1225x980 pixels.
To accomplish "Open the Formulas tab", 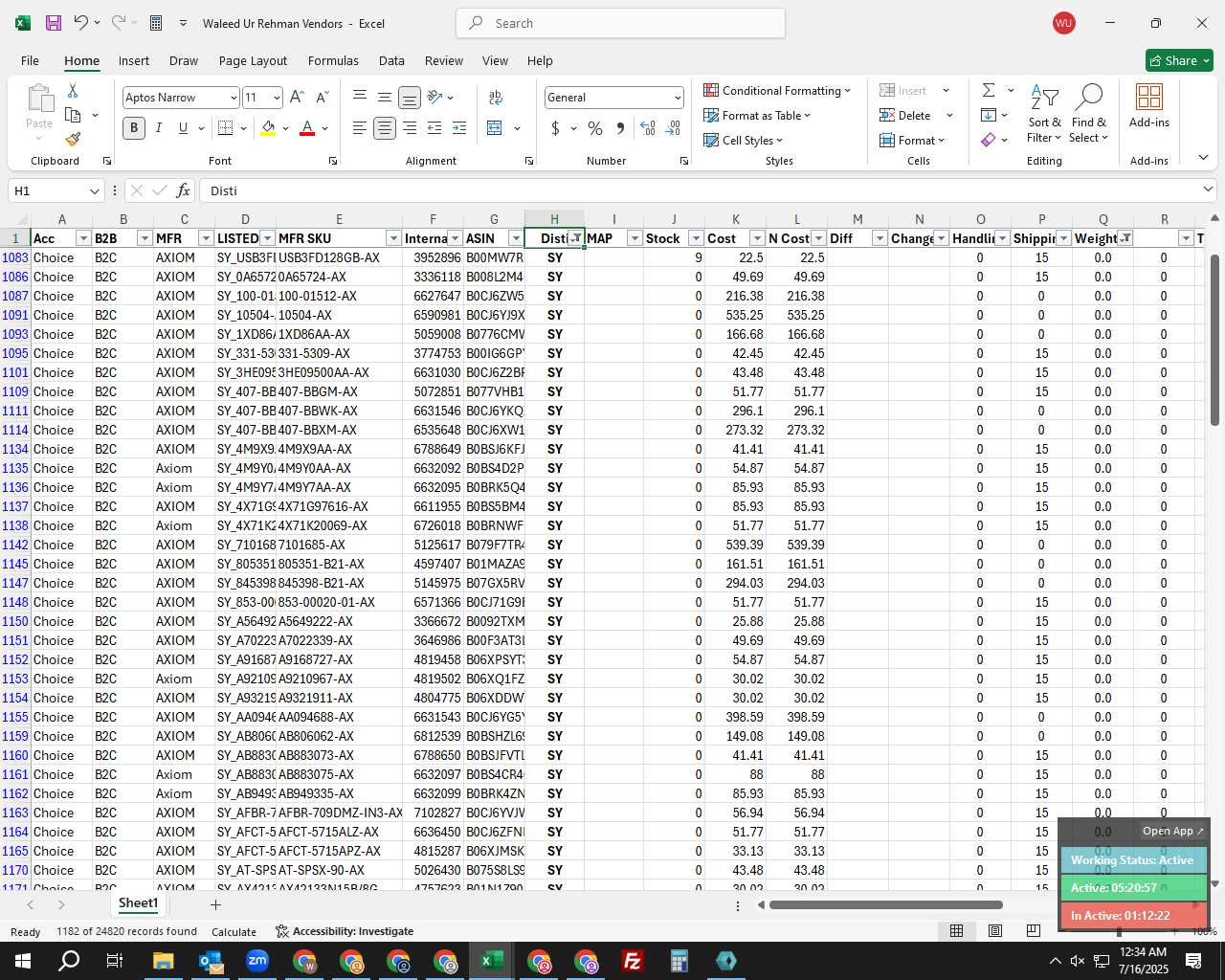I will pos(333,60).
